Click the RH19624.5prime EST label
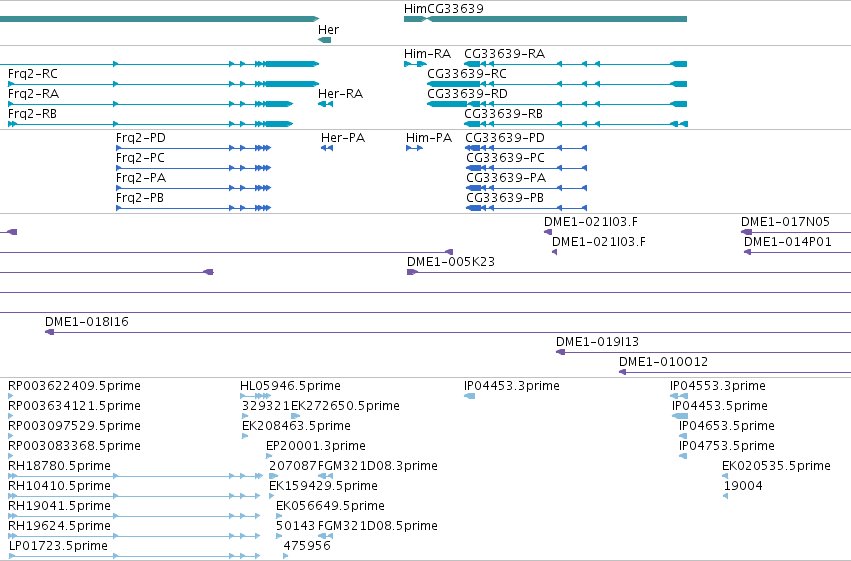 coord(59,527)
